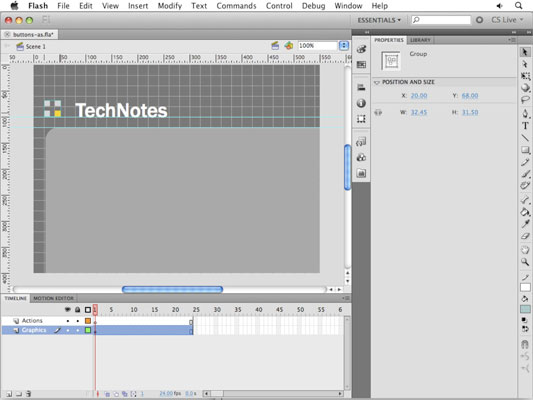This screenshot has height=400, width=533.
Task: Open the Info panel icon
Action: pyautogui.click(x=361, y=103)
